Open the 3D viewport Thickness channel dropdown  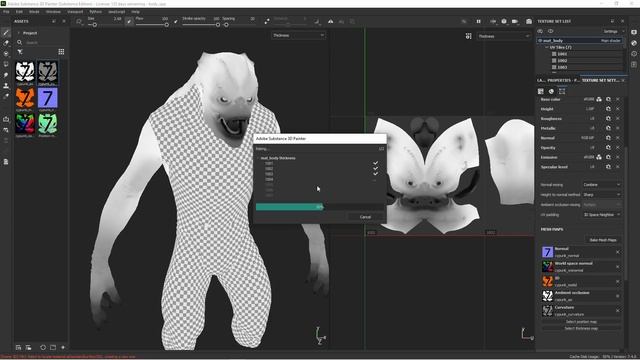tap(298, 36)
